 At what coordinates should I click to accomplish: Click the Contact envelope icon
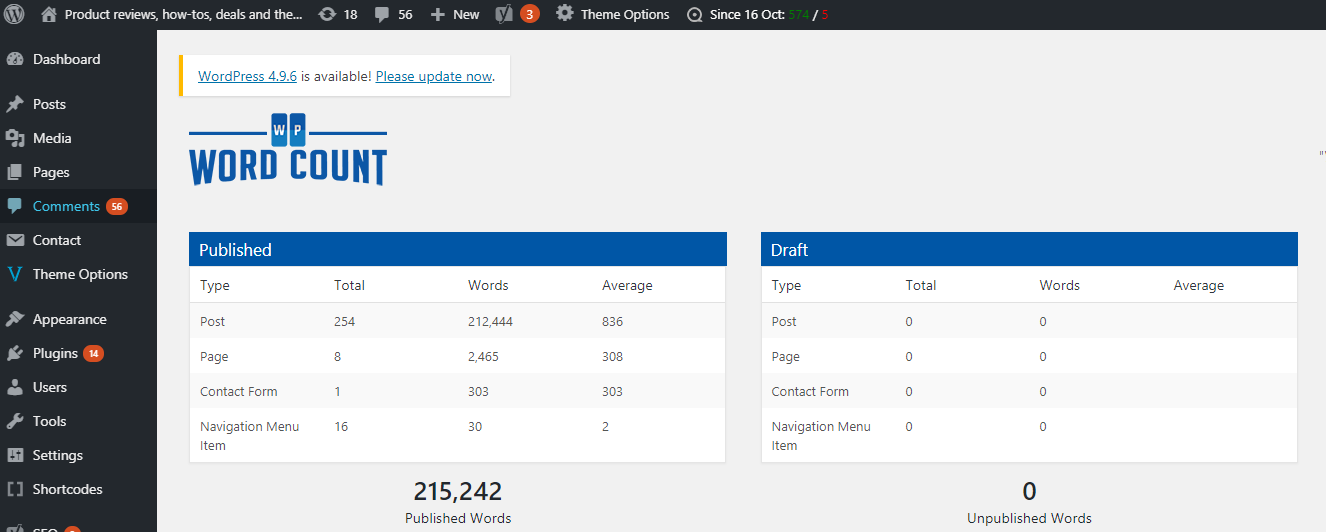(15, 240)
